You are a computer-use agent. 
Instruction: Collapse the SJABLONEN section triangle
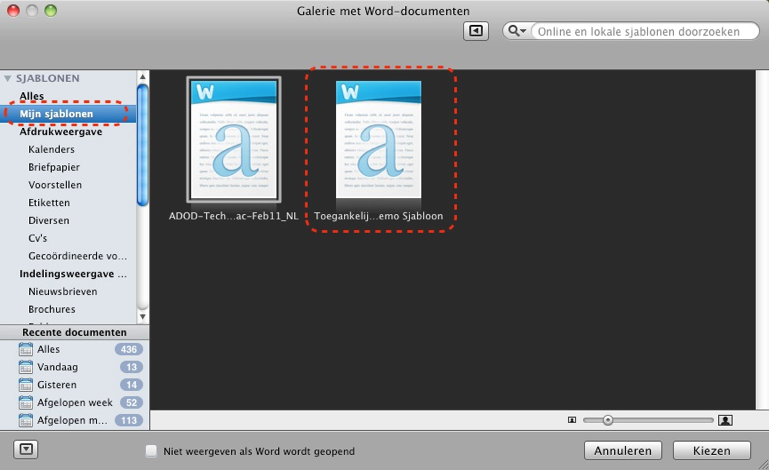[7, 78]
